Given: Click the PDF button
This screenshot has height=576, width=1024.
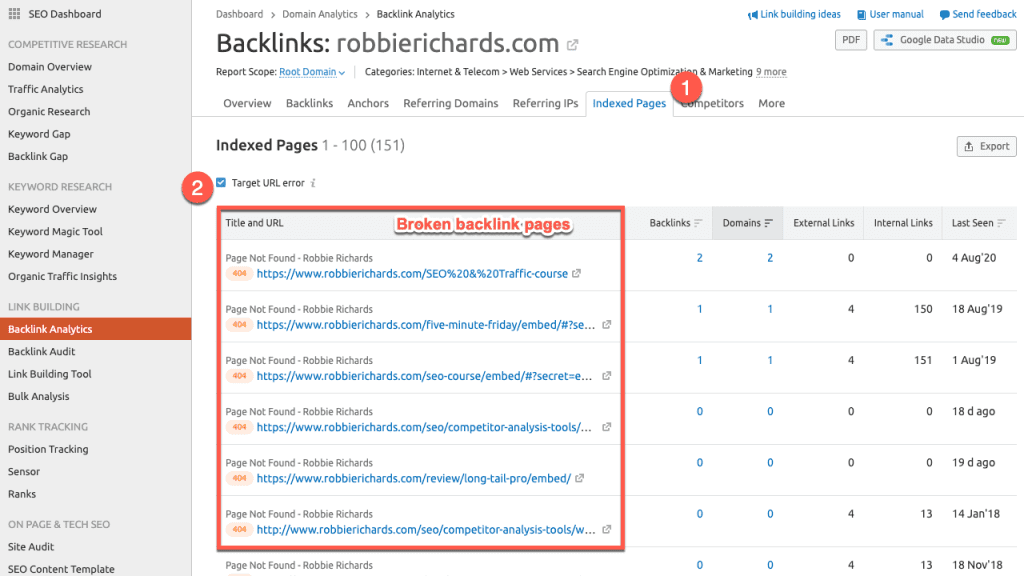Looking at the screenshot, I should coord(850,40).
